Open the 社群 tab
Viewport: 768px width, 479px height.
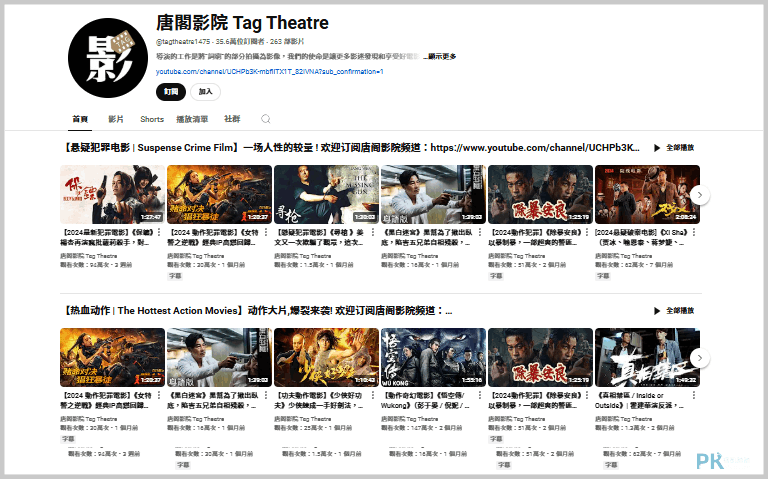tap(232, 119)
